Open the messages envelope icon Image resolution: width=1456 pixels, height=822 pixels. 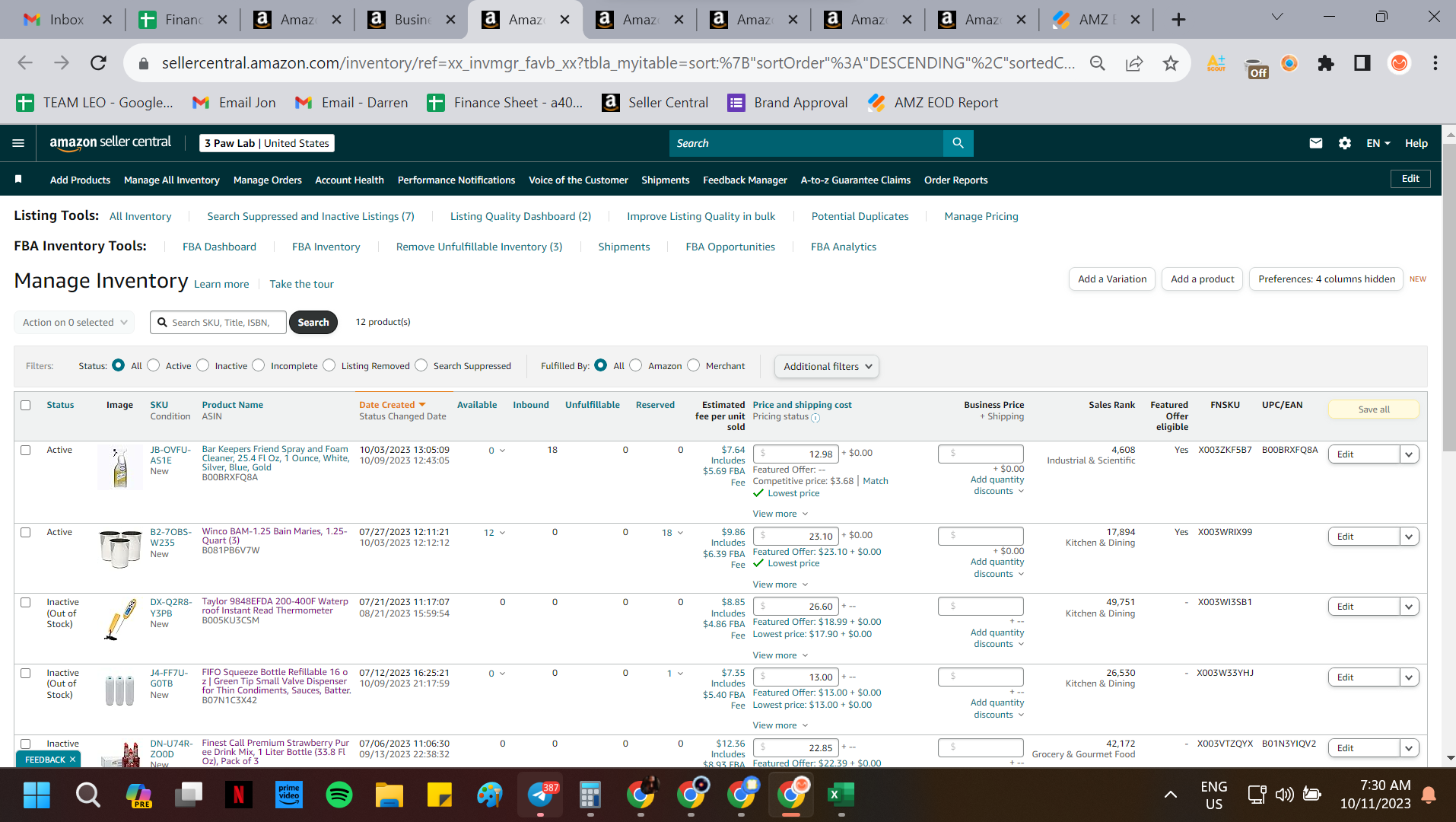(1315, 143)
